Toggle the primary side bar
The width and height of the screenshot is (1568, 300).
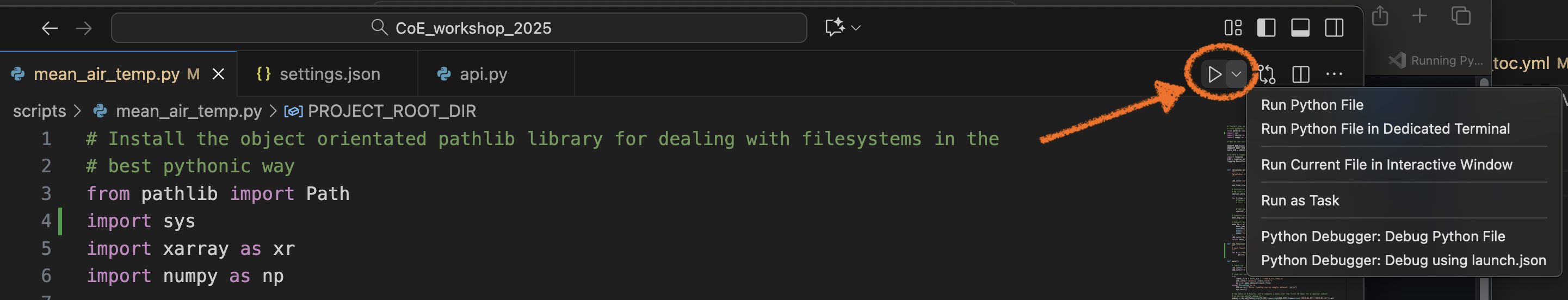(x=1266, y=28)
